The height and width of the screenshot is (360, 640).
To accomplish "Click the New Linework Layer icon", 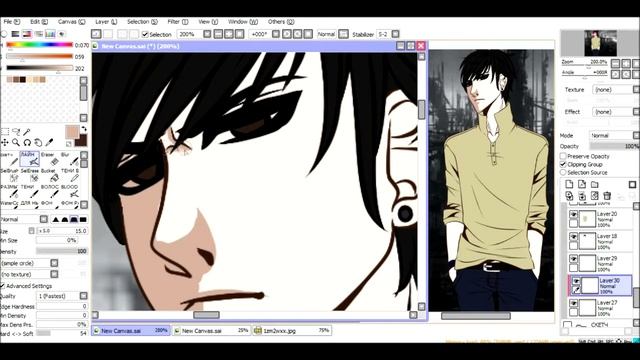I will coord(582,184).
